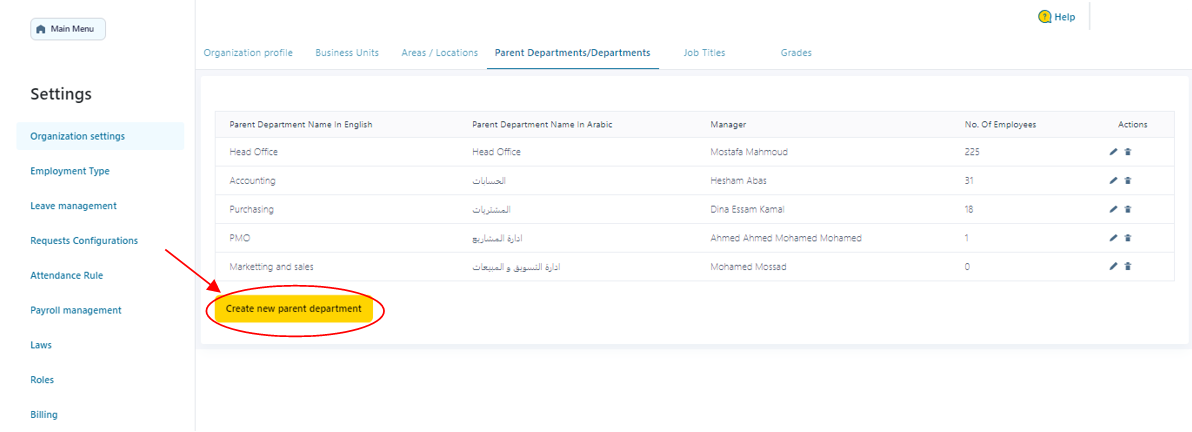Navigate to Payroll management in sidebar

76,310
